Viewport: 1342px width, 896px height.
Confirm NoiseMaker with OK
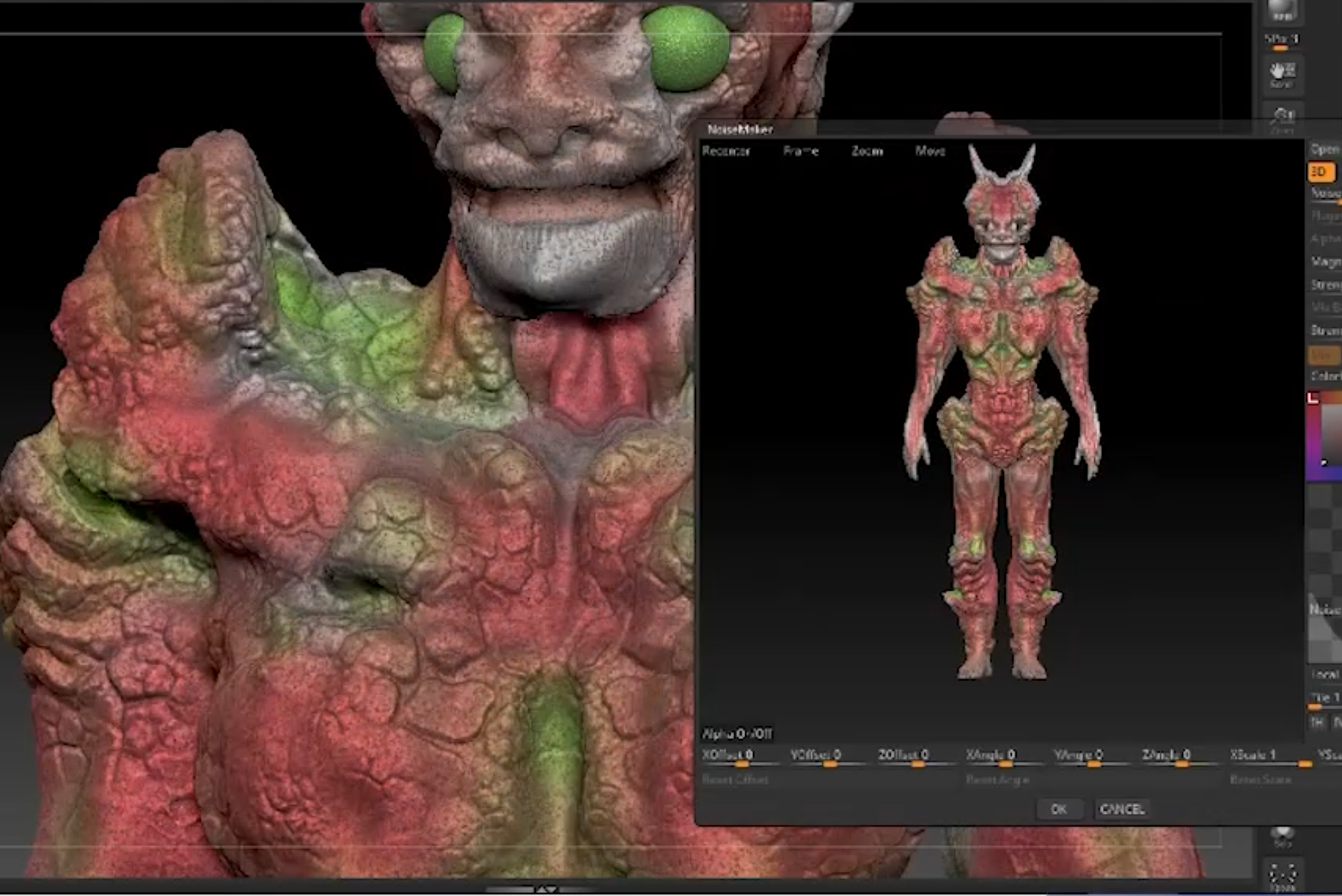1058,809
